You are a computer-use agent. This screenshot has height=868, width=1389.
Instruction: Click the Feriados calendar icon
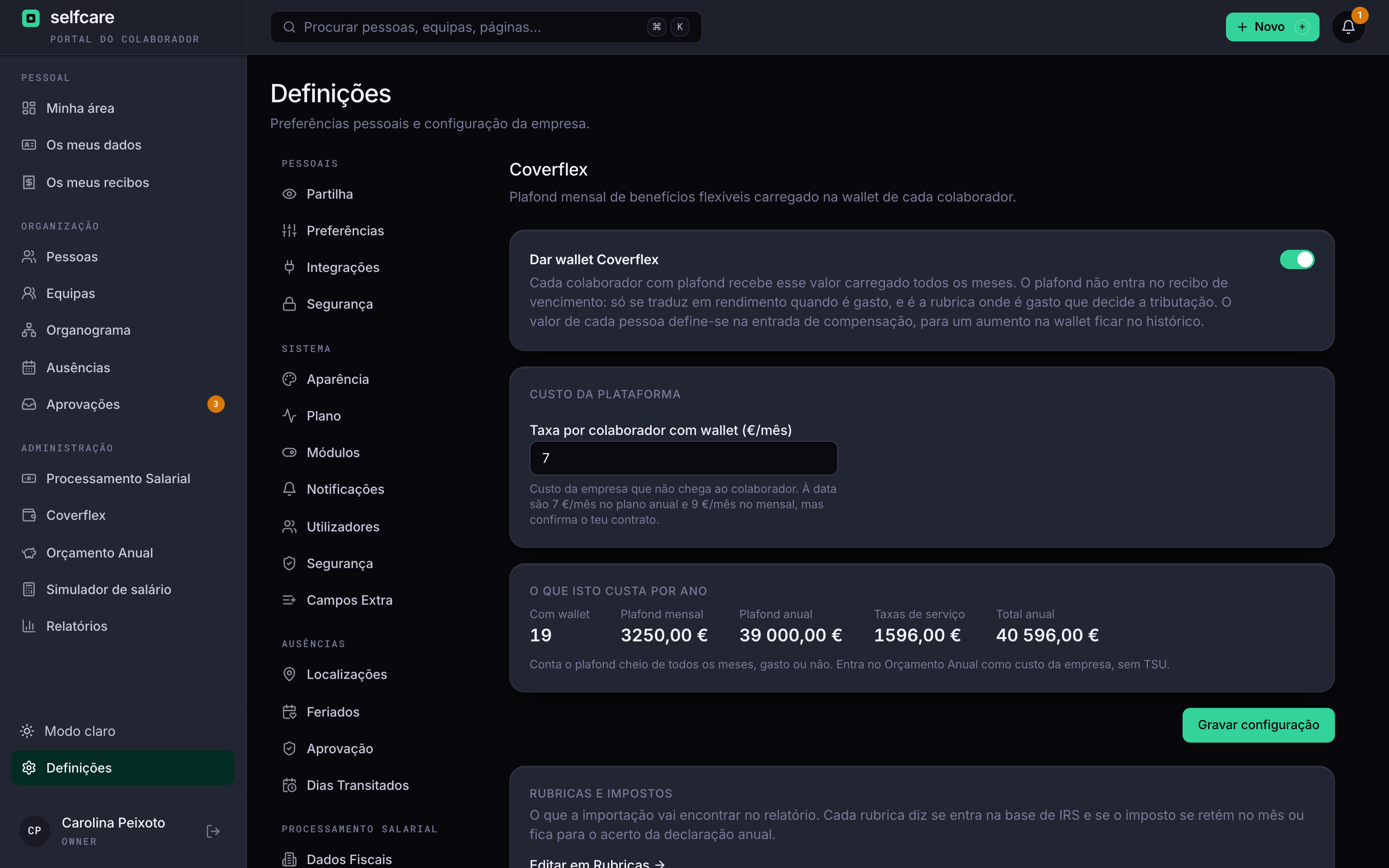pos(289,712)
